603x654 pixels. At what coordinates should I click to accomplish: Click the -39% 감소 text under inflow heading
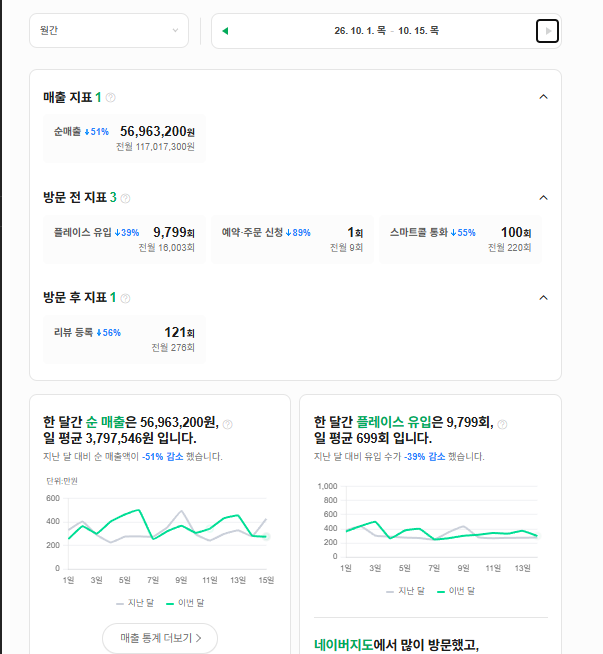[425, 457]
